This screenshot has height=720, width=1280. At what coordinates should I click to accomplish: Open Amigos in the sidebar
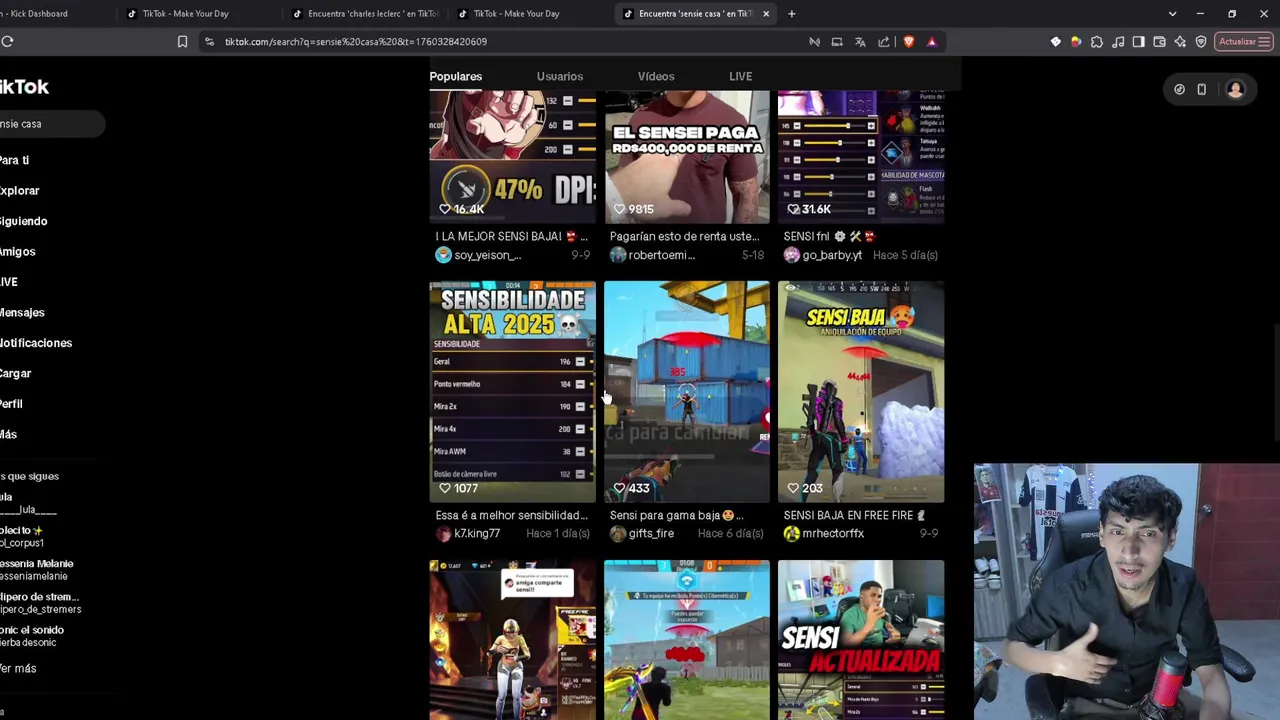(17, 251)
